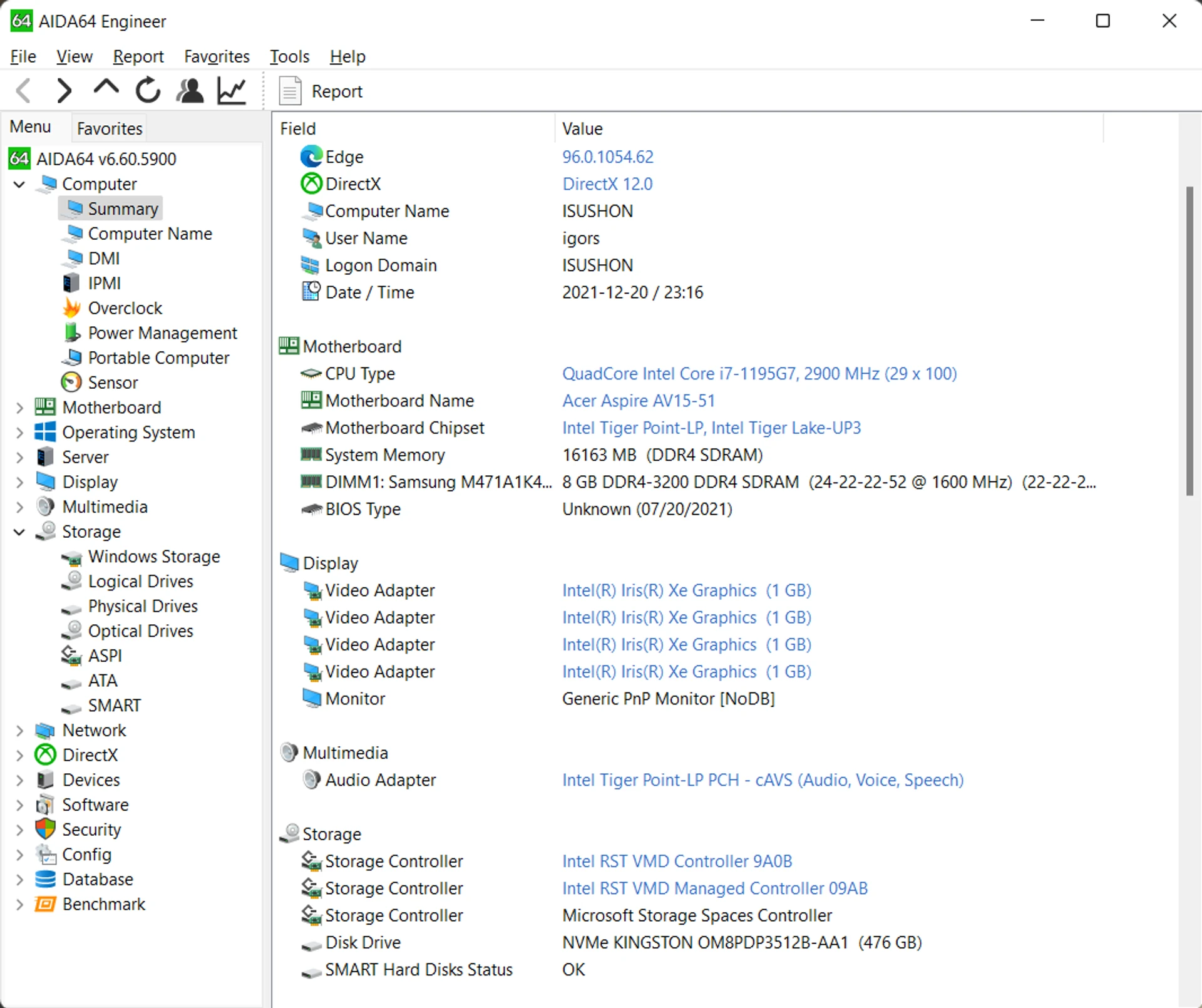
Task: Select the root AIDA64 v6.60.5900 tree node
Action: (x=106, y=159)
